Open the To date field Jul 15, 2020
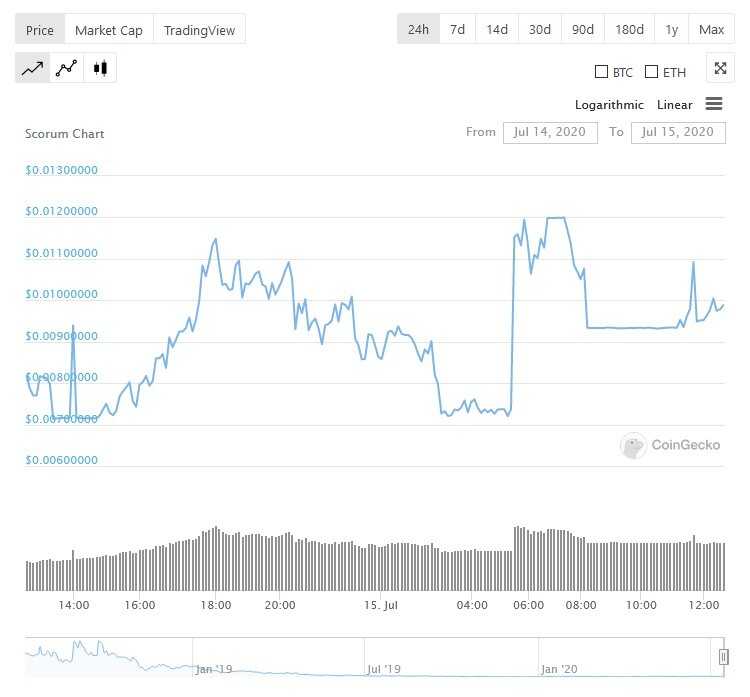This screenshot has width=750, height=697. (678, 133)
